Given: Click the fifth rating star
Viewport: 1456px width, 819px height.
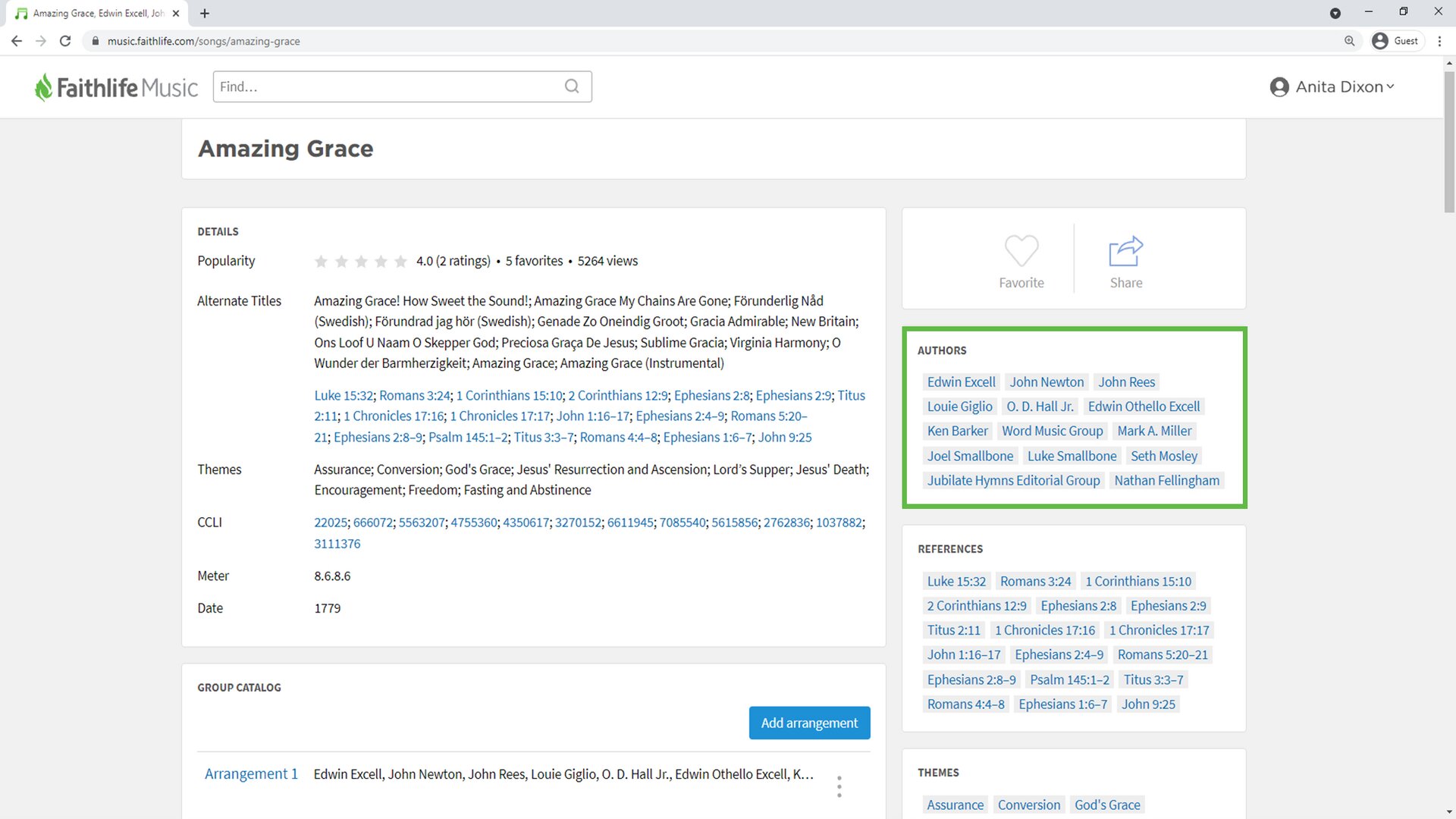Looking at the screenshot, I should pyautogui.click(x=400, y=261).
